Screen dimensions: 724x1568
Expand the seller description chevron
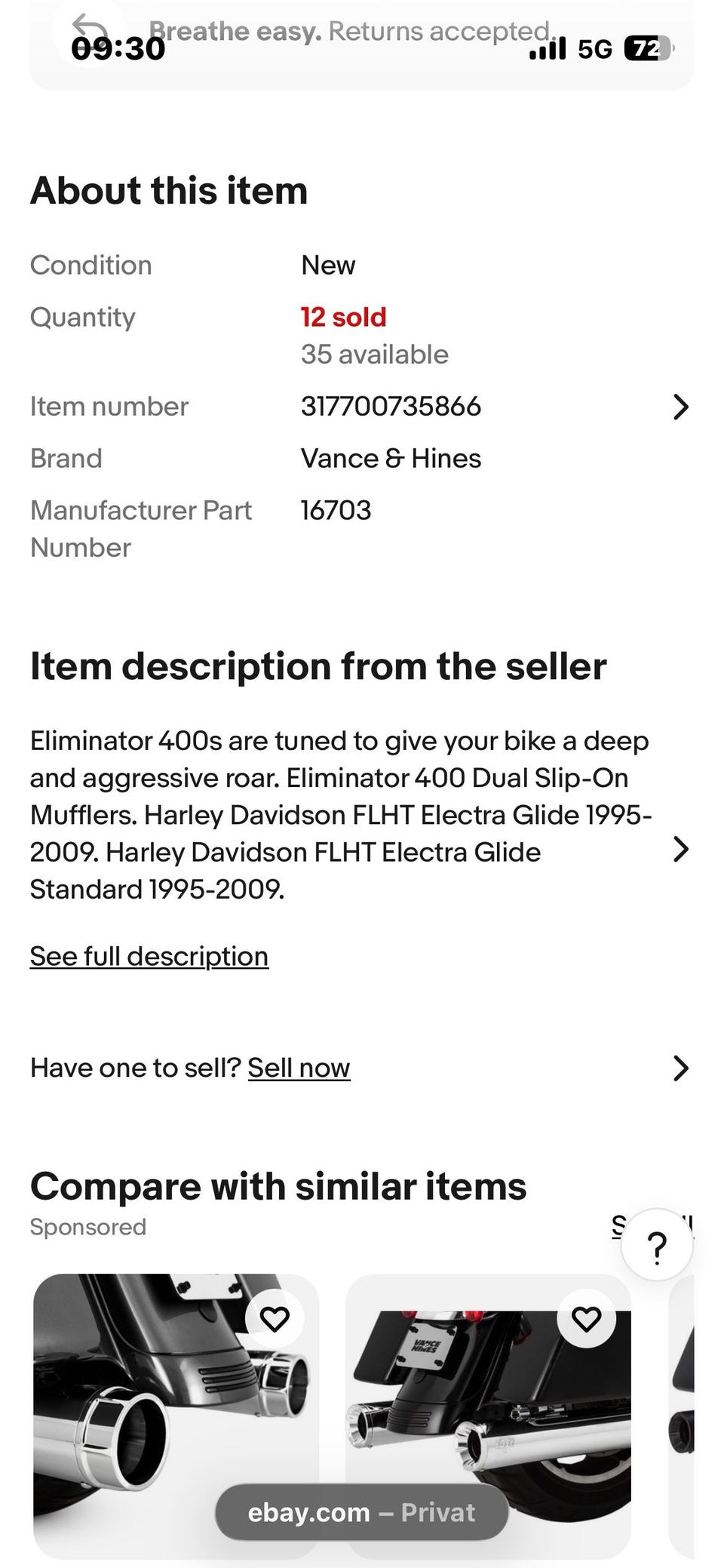tap(680, 849)
